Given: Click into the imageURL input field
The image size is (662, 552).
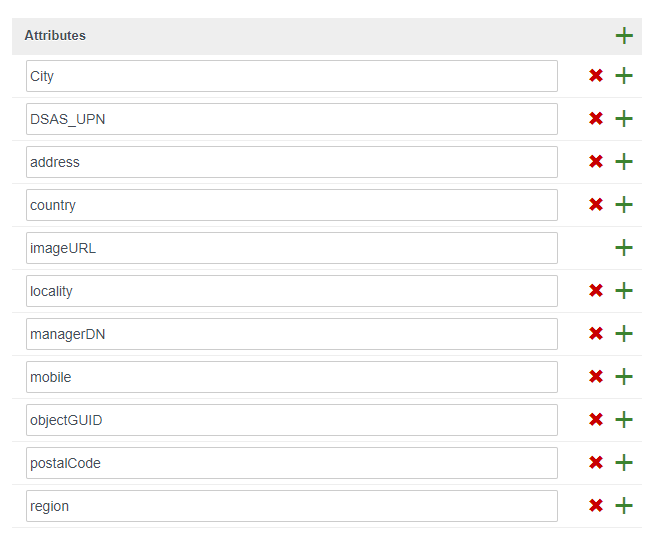Looking at the screenshot, I should tap(291, 248).
